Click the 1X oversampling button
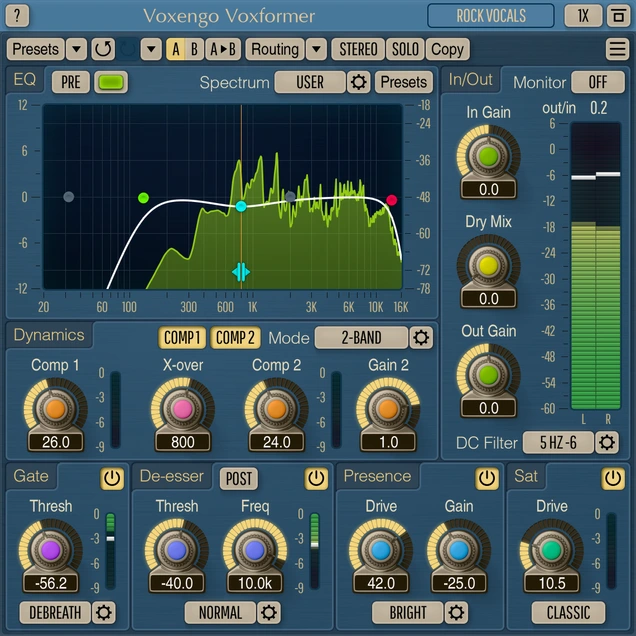 [583, 16]
